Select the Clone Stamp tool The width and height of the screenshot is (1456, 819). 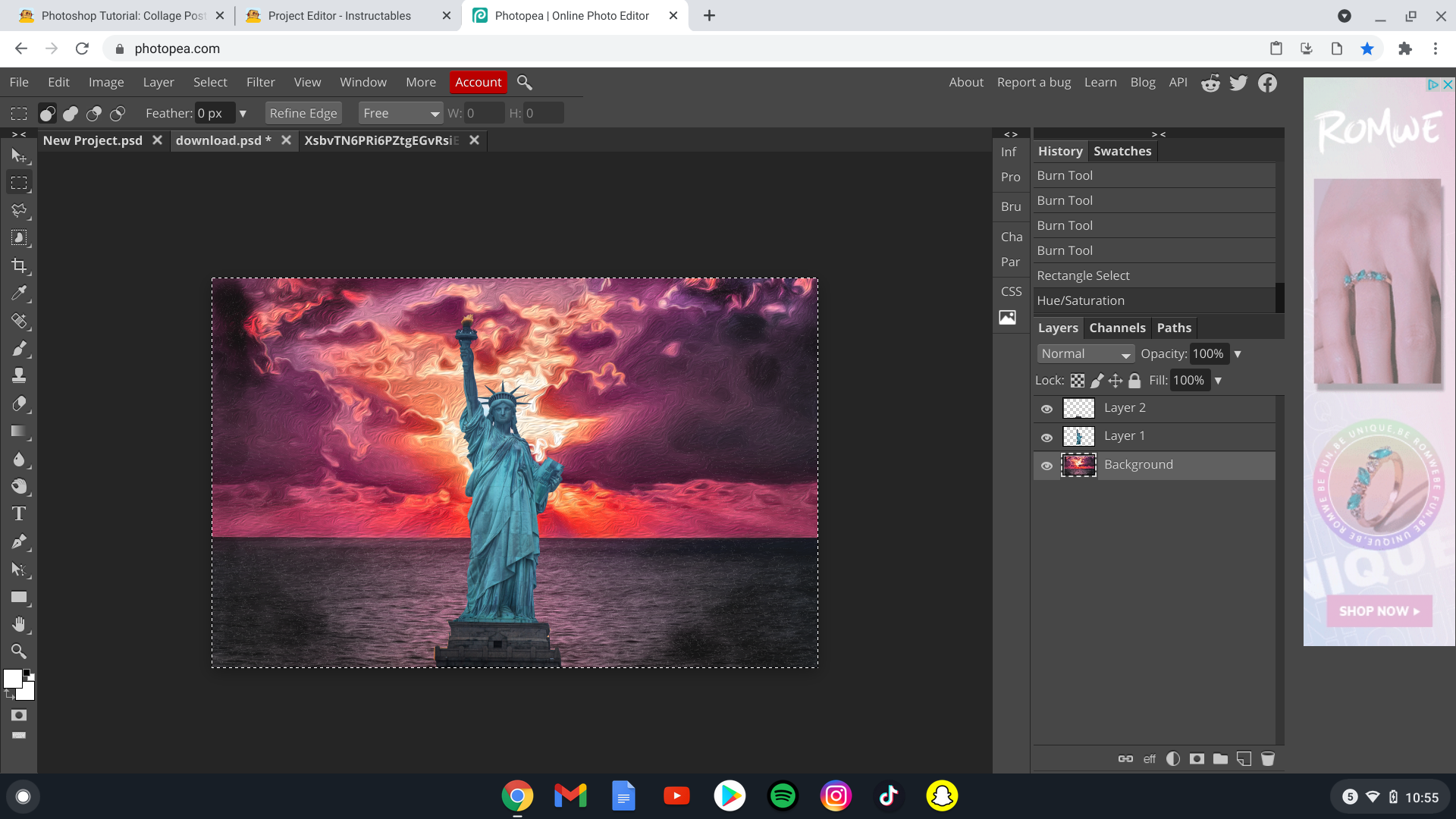[x=19, y=375]
